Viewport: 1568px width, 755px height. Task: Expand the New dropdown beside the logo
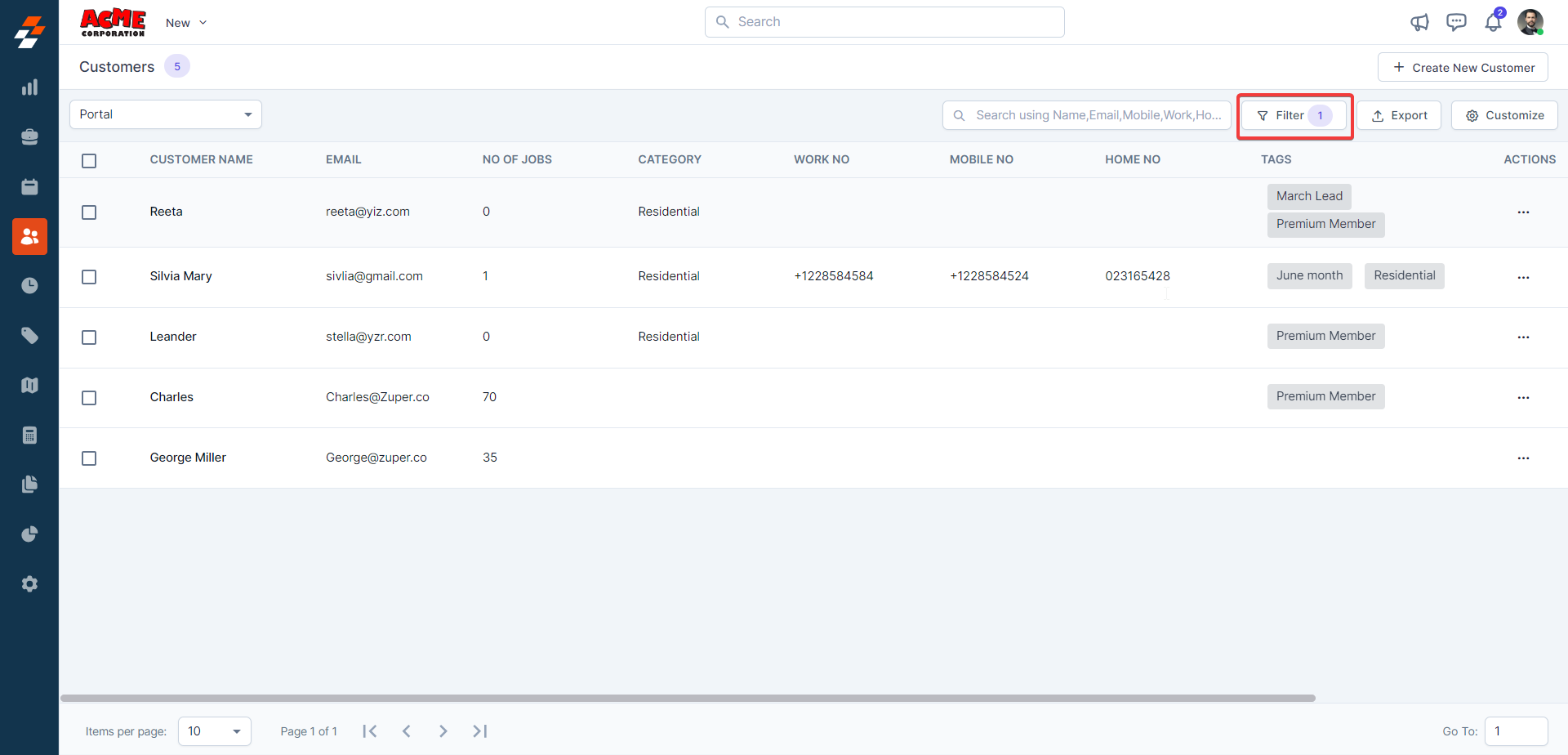(x=186, y=23)
